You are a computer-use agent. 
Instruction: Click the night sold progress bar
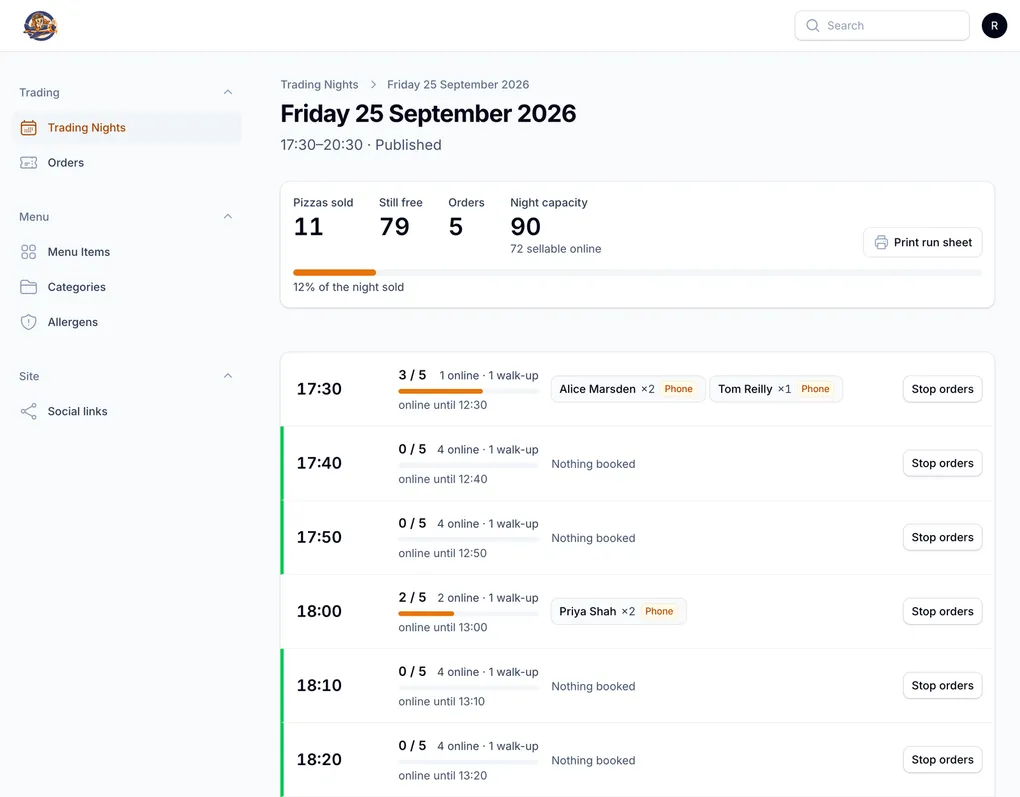[637, 273]
